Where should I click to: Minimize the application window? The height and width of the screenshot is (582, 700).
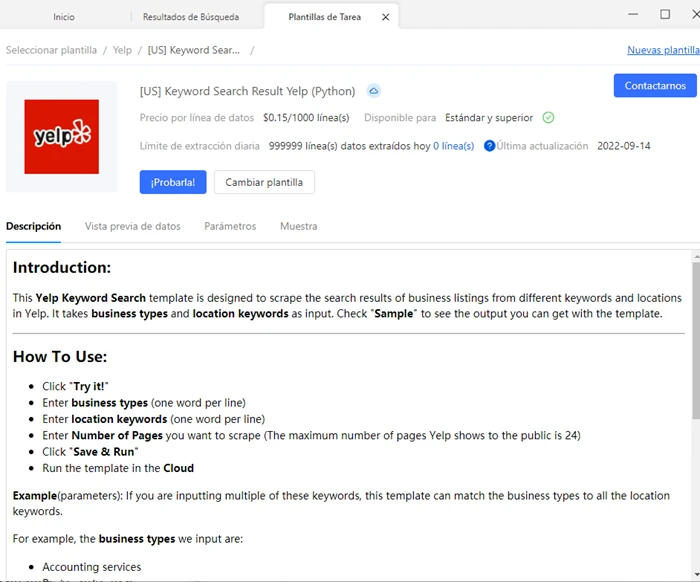coord(633,14)
